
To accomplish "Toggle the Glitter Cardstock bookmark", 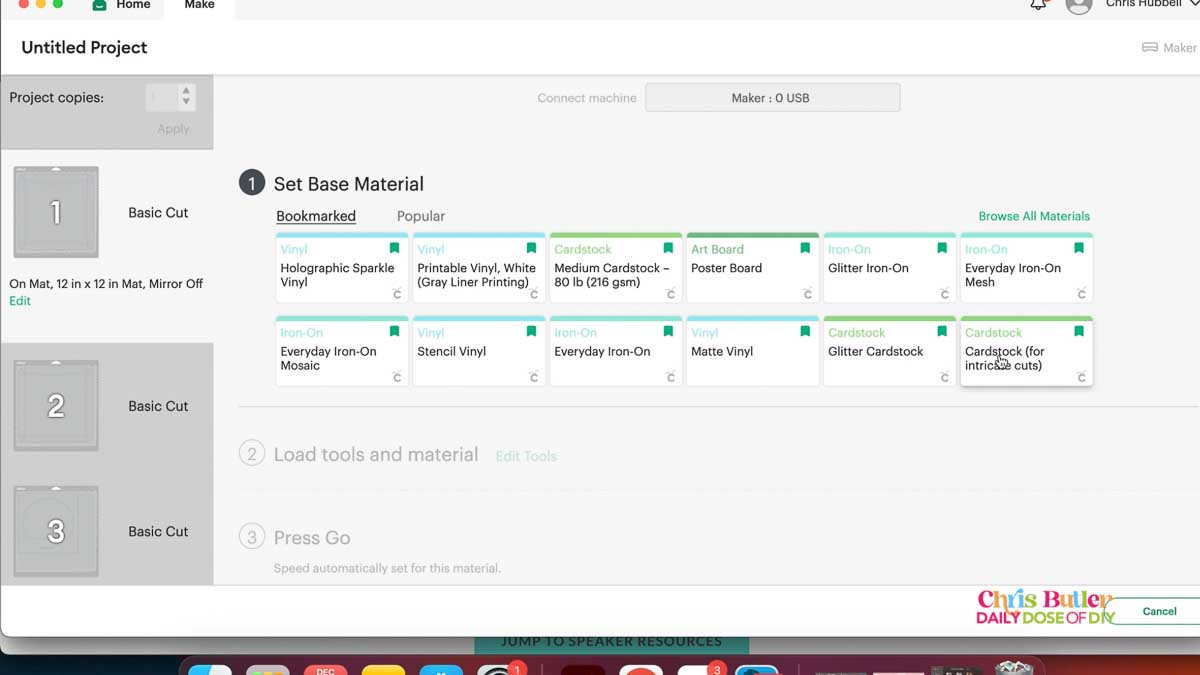I will click(942, 331).
